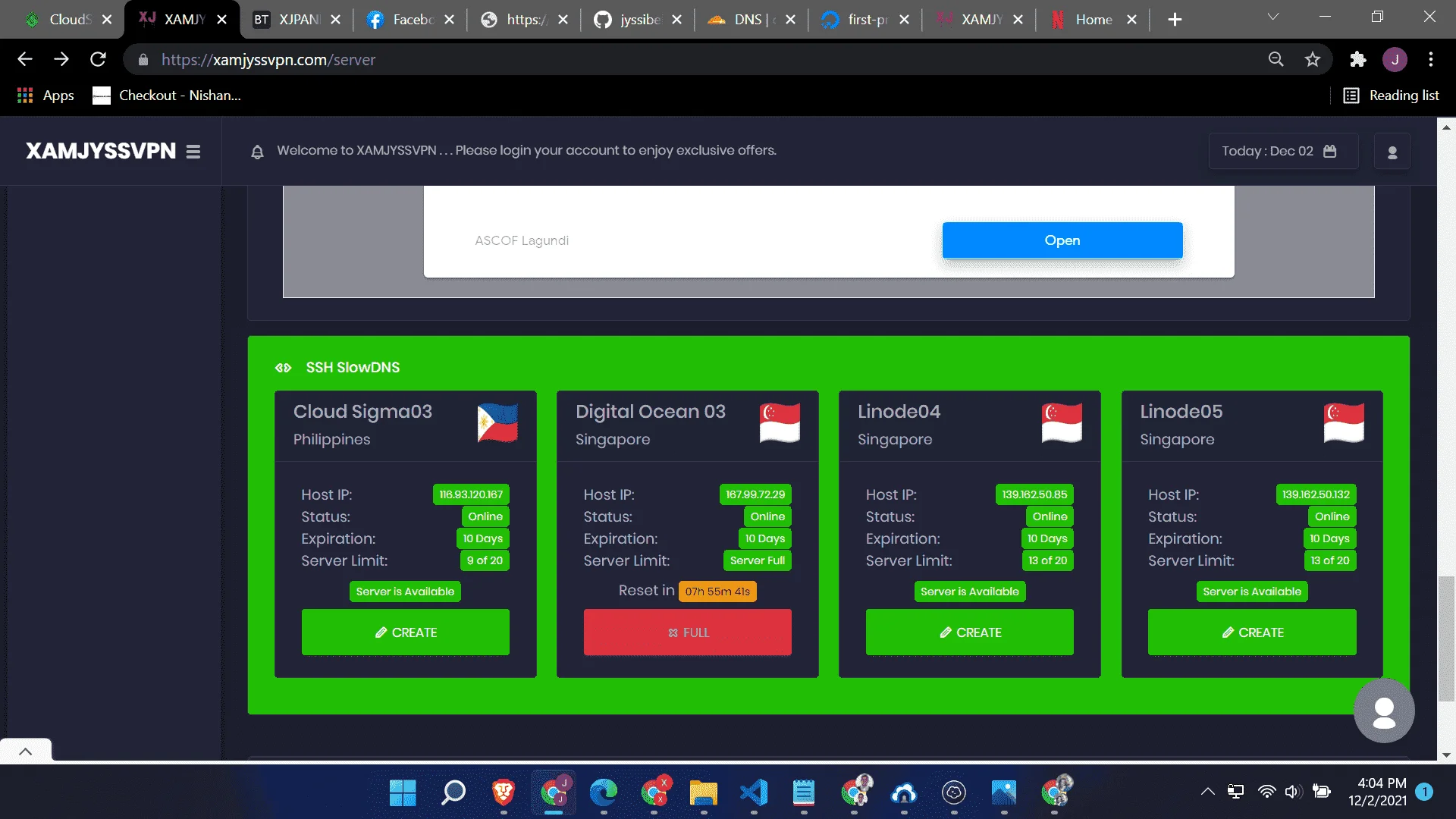The image size is (1456, 819).
Task: Click the Singapore flag on Digital Ocean 03
Action: point(780,423)
